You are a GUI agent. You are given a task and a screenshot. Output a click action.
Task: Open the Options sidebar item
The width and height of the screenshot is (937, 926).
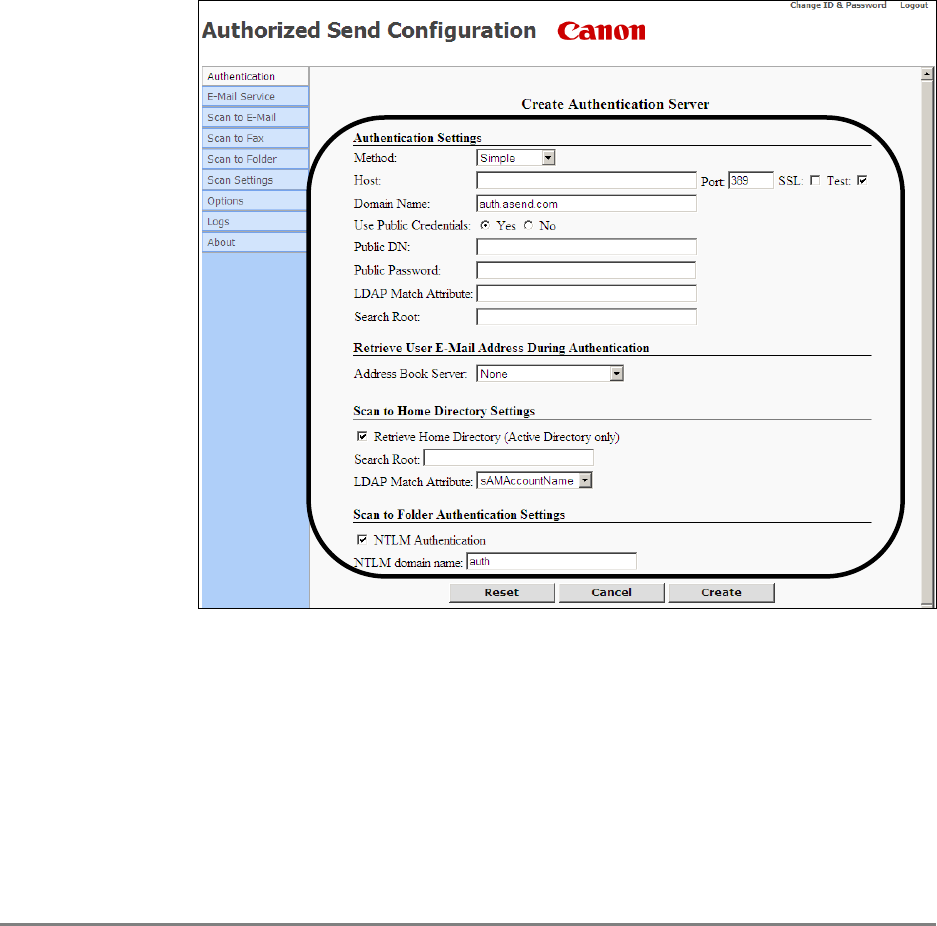click(x=255, y=201)
